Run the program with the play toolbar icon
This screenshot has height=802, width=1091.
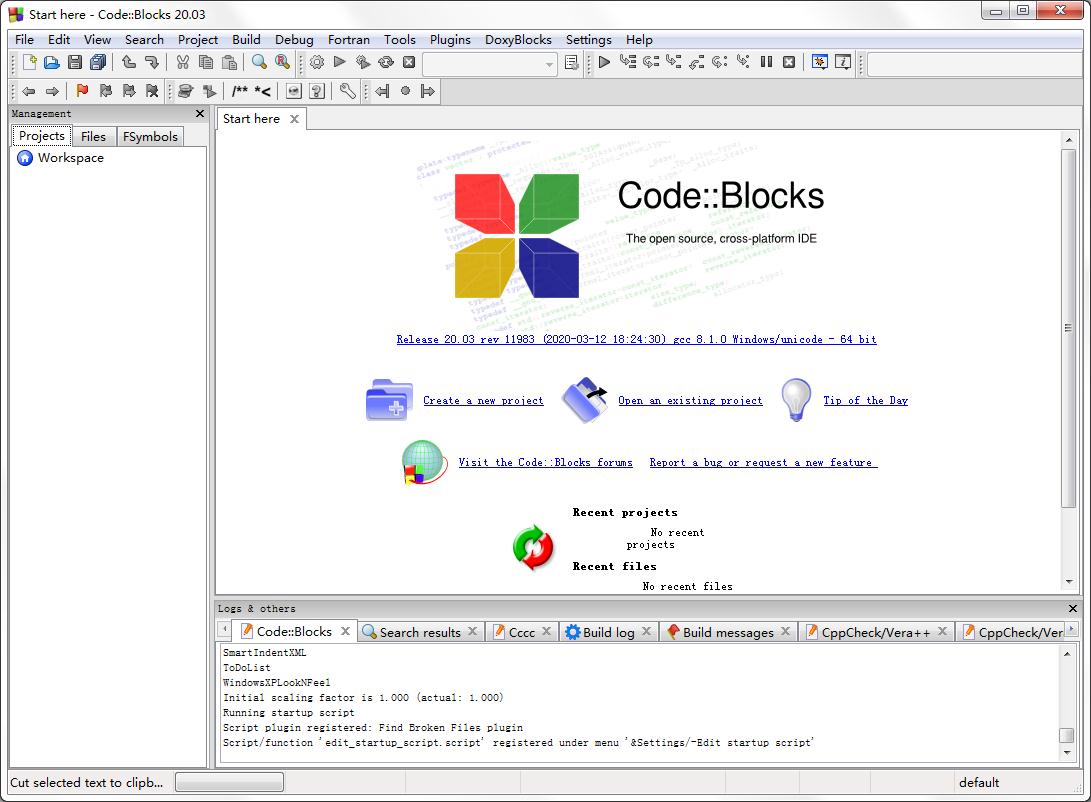click(340, 62)
